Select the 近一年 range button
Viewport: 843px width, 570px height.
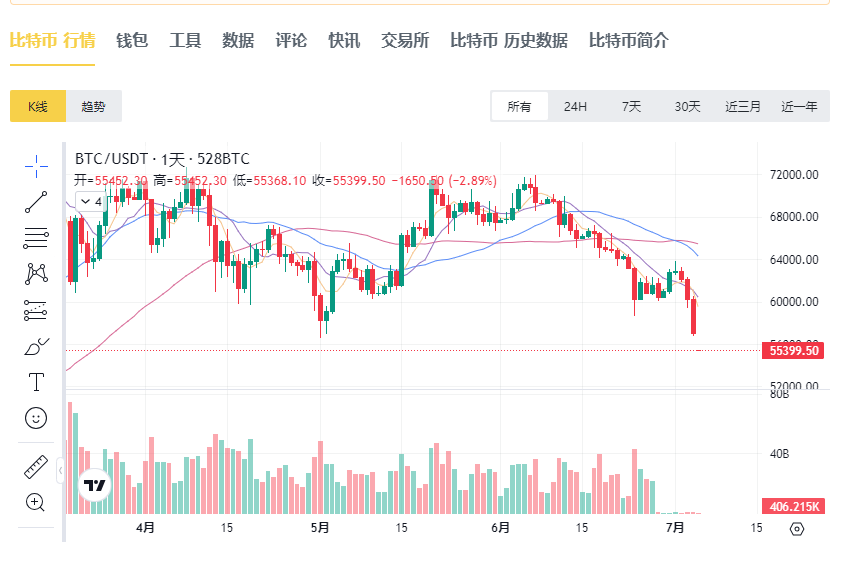[799, 106]
